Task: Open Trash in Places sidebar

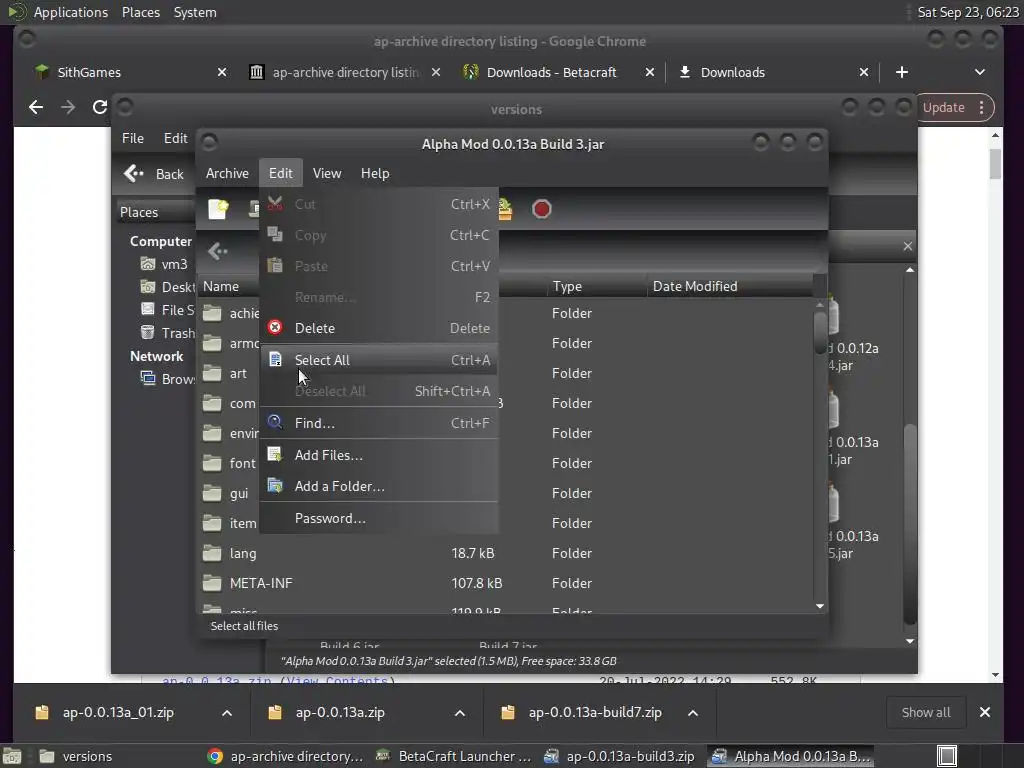Action: click(168, 333)
